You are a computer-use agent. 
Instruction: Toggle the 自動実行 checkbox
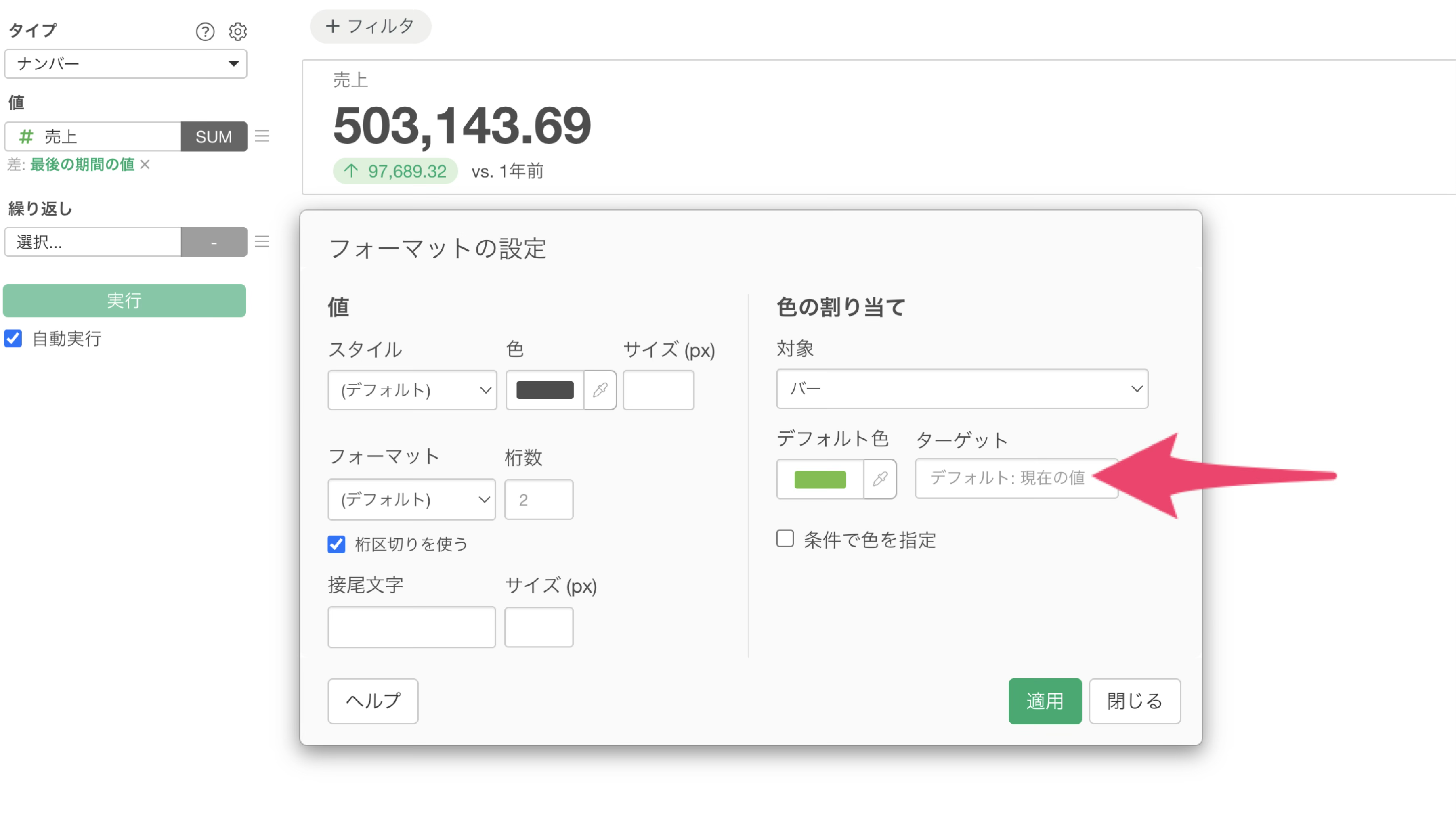[13, 338]
